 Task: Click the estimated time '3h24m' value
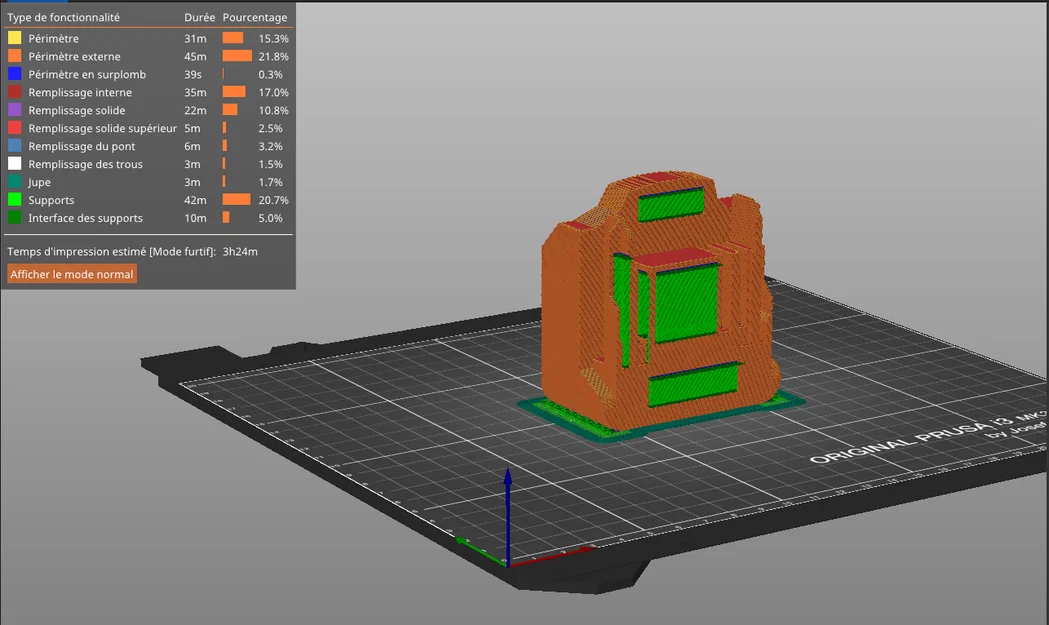[x=240, y=252]
